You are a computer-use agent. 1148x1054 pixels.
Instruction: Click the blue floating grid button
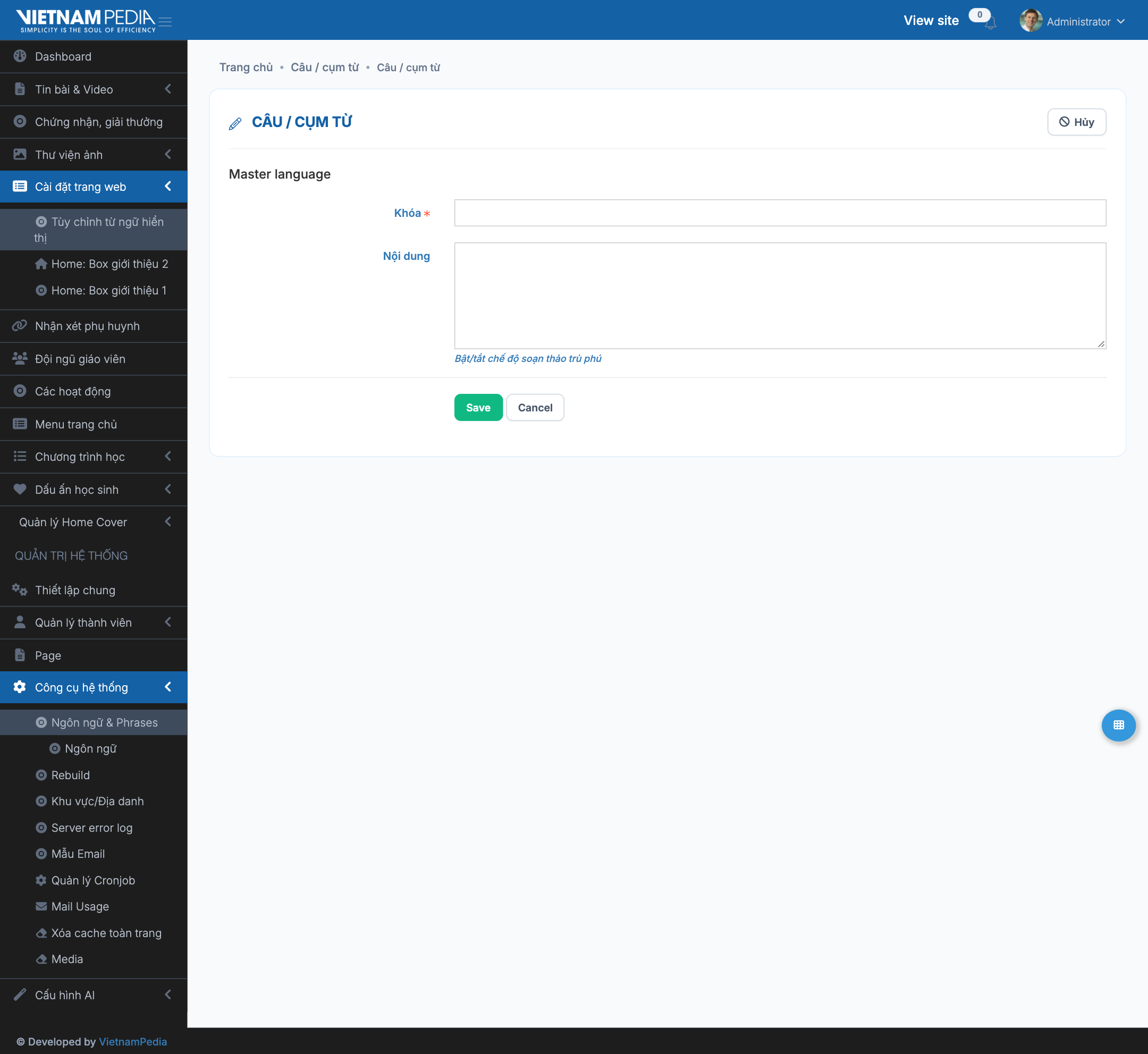tap(1118, 725)
